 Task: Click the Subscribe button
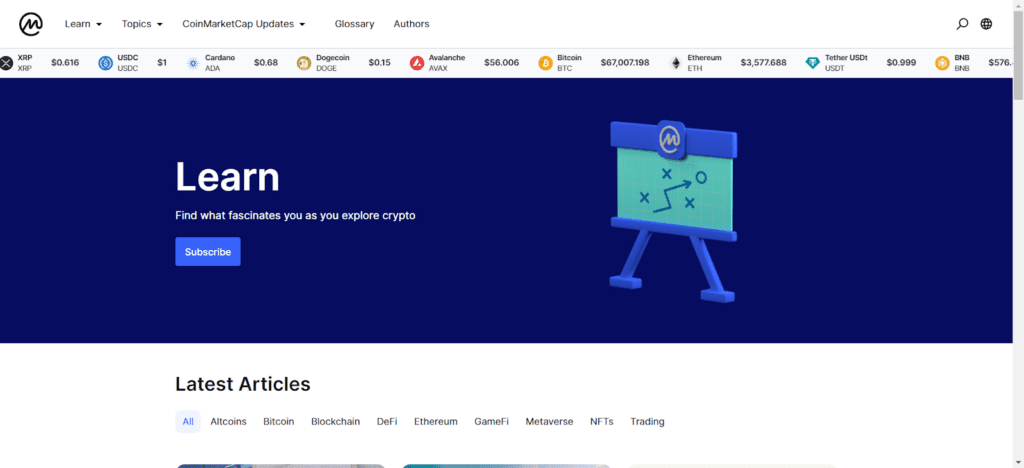208,252
